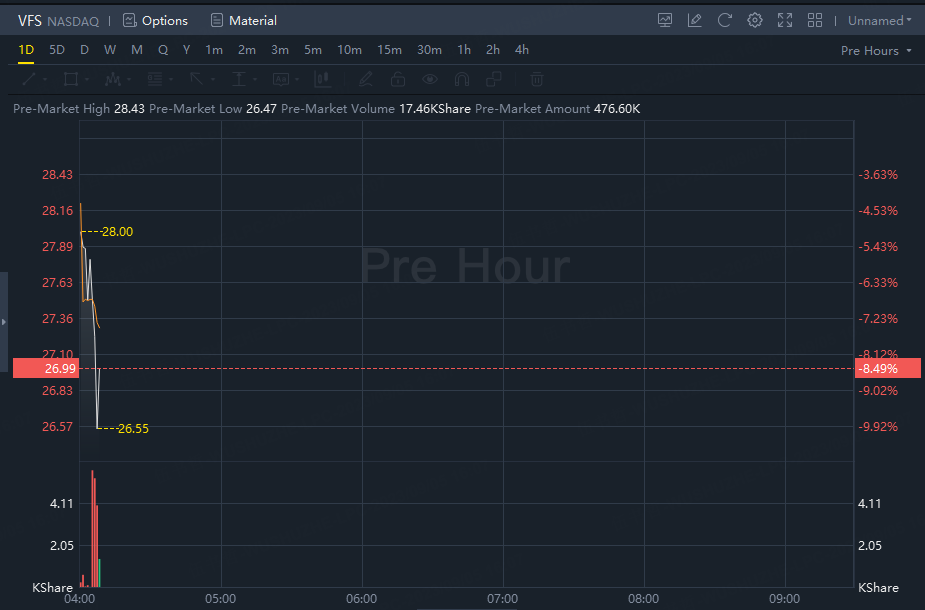The height and width of the screenshot is (610, 925).
Task: Open the Material button label
Action: click(x=252, y=21)
